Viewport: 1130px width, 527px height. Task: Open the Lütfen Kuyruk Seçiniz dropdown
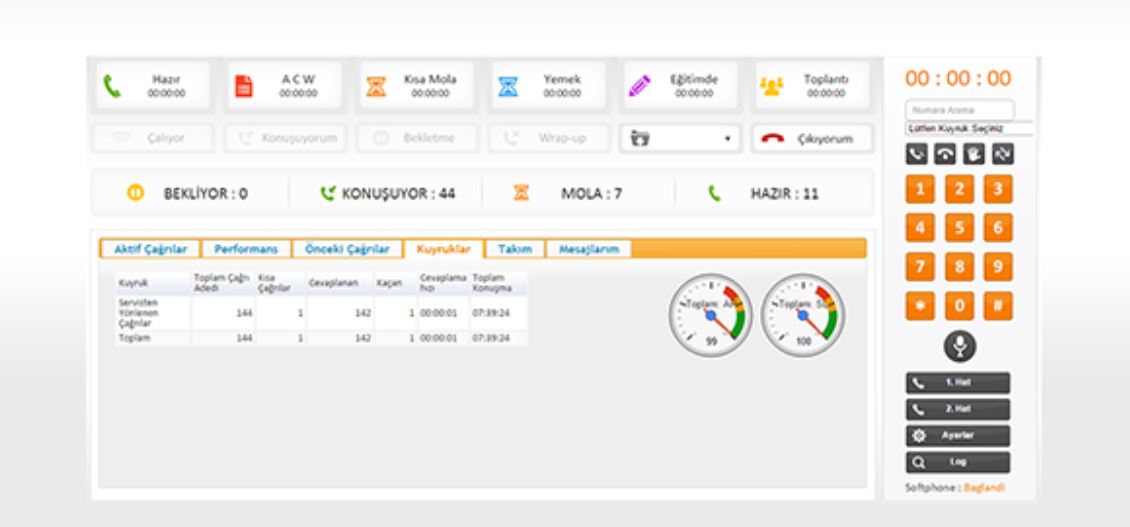pyautogui.click(x=969, y=128)
